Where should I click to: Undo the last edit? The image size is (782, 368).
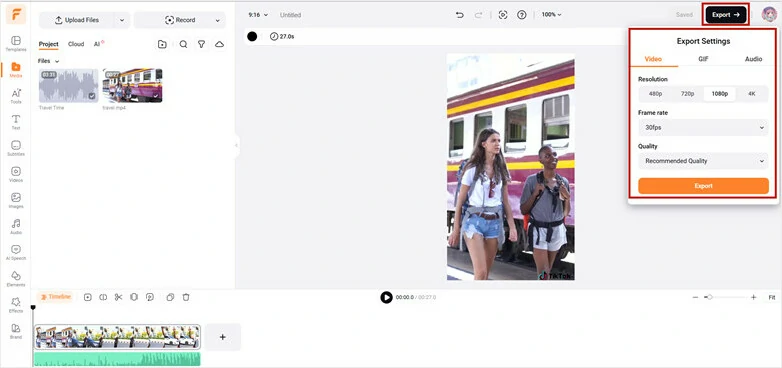460,15
